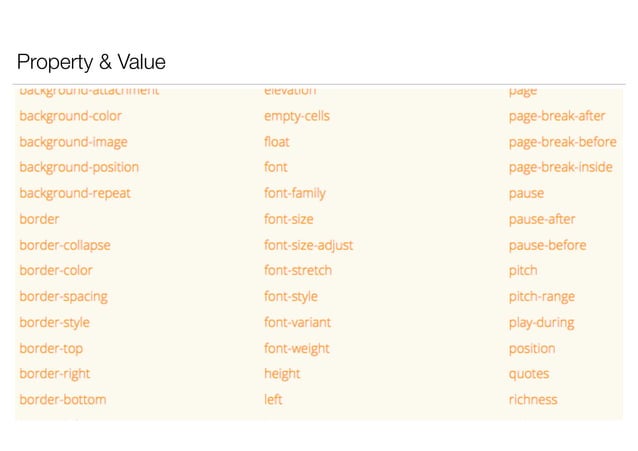638x451 pixels.
Task: Select the page-break-inside link
Action: 560,167
